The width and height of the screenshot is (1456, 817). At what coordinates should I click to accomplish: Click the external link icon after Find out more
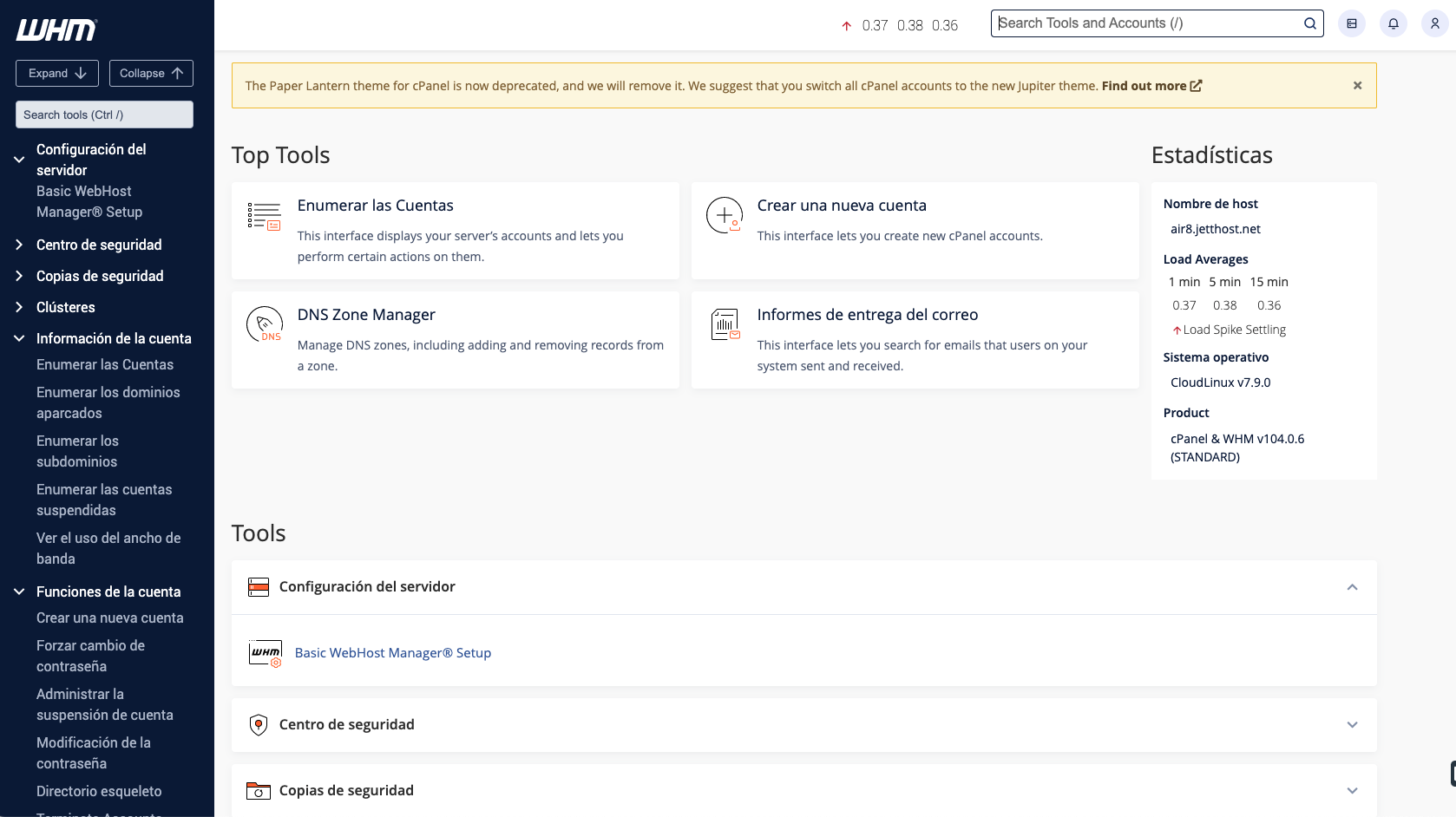click(x=1197, y=86)
